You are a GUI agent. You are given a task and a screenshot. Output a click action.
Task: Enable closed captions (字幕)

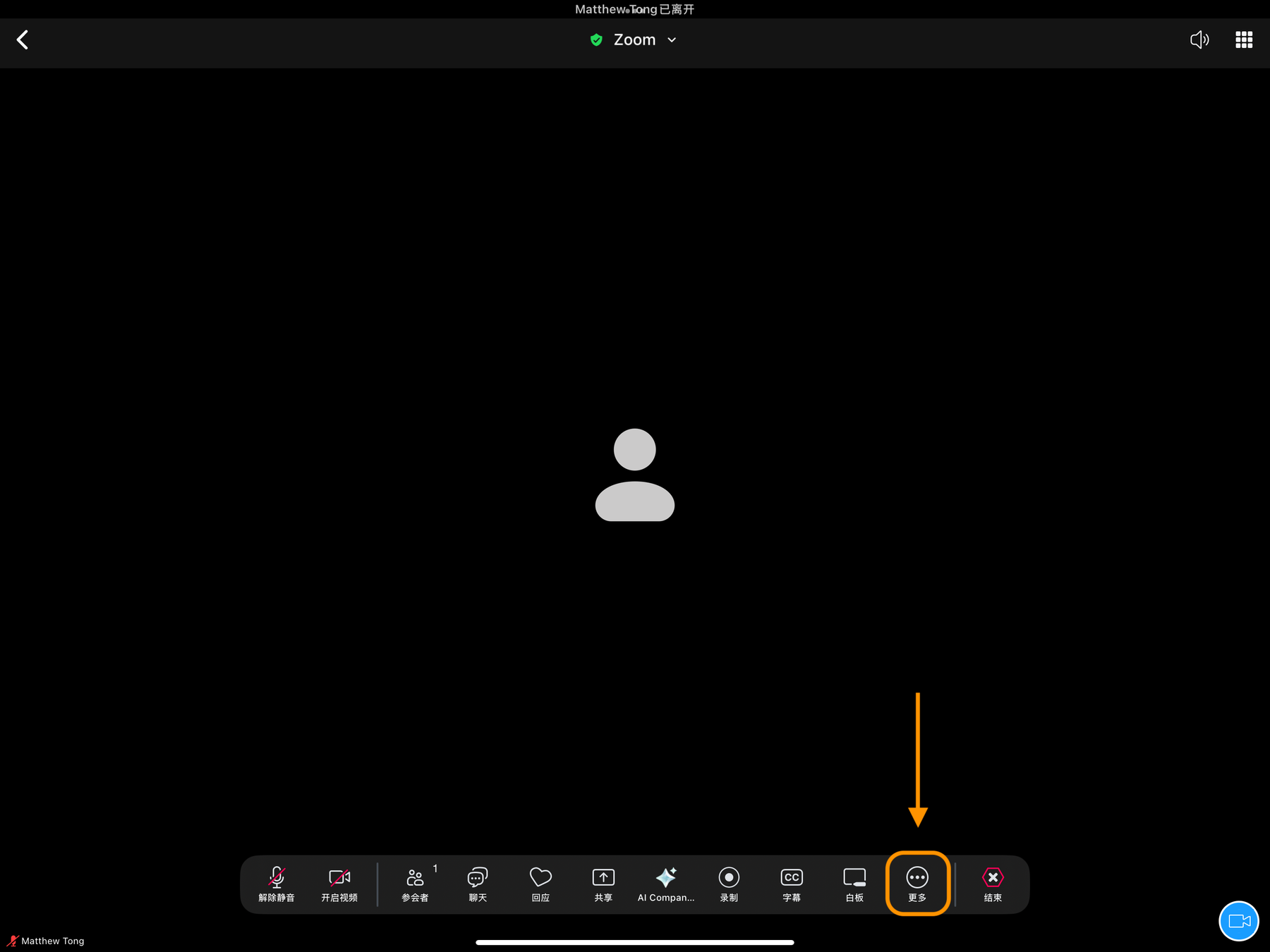tap(792, 884)
